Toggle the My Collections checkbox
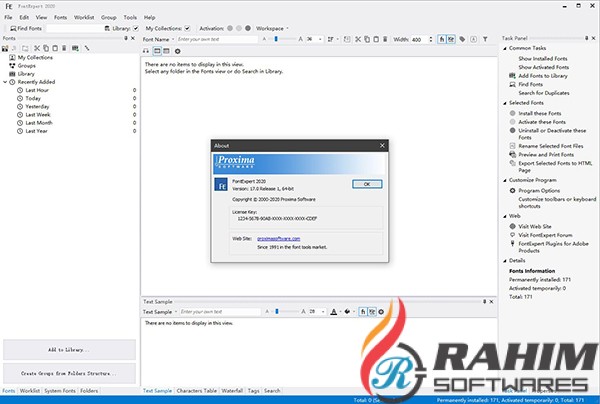600x404 pixels. pos(187,28)
